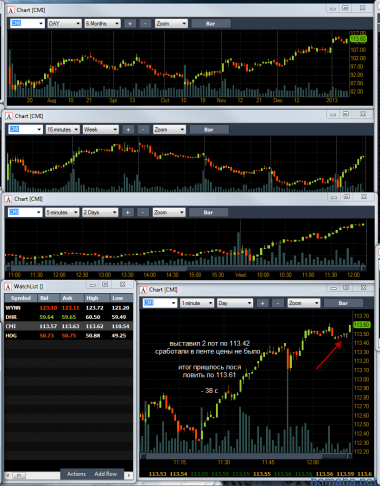Click the minus zoom-out icon on DAY chart
This screenshot has height=486, width=380.
pyautogui.click(x=145, y=24)
